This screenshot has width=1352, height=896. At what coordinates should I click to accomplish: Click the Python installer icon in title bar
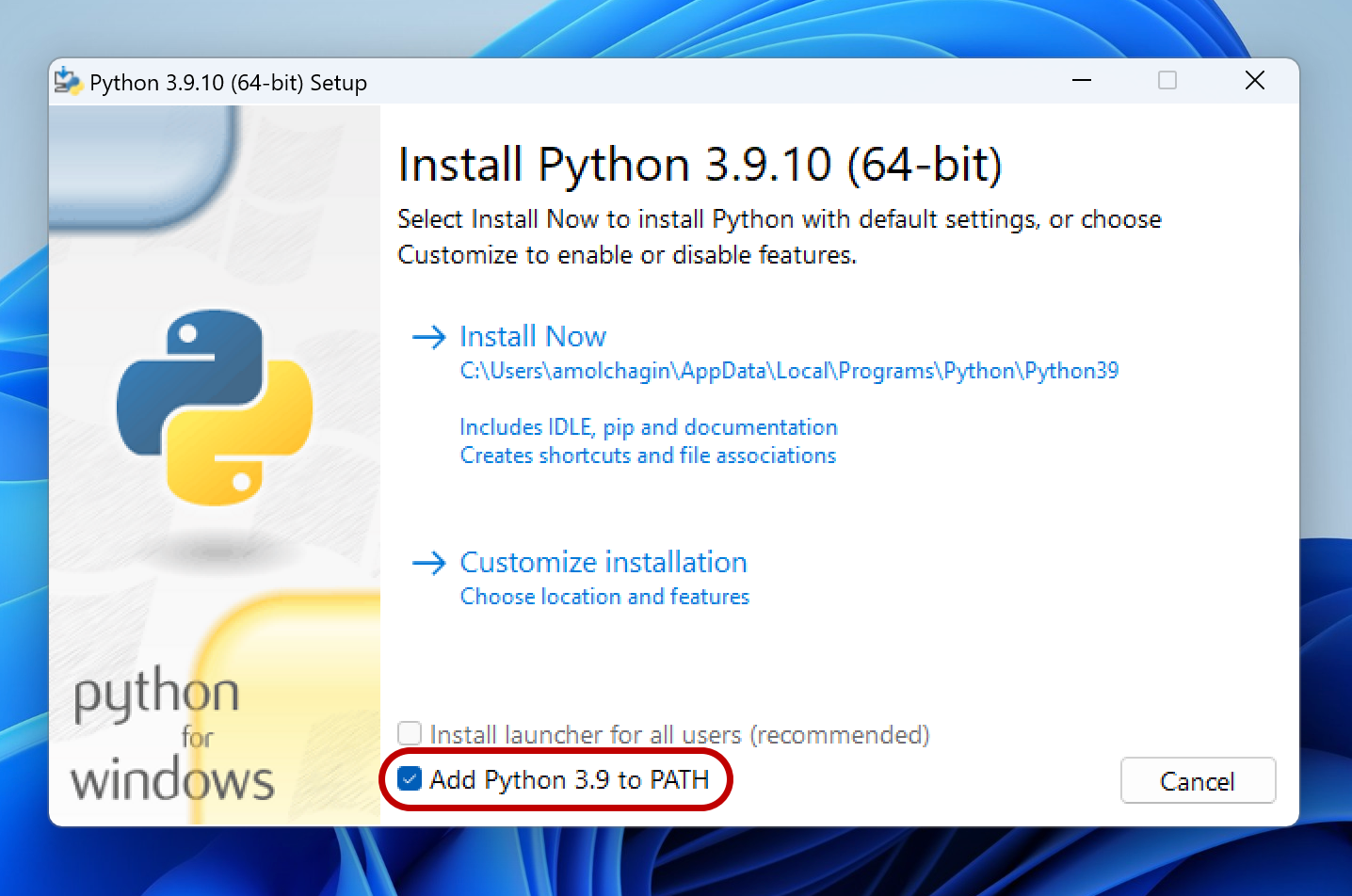(68, 82)
